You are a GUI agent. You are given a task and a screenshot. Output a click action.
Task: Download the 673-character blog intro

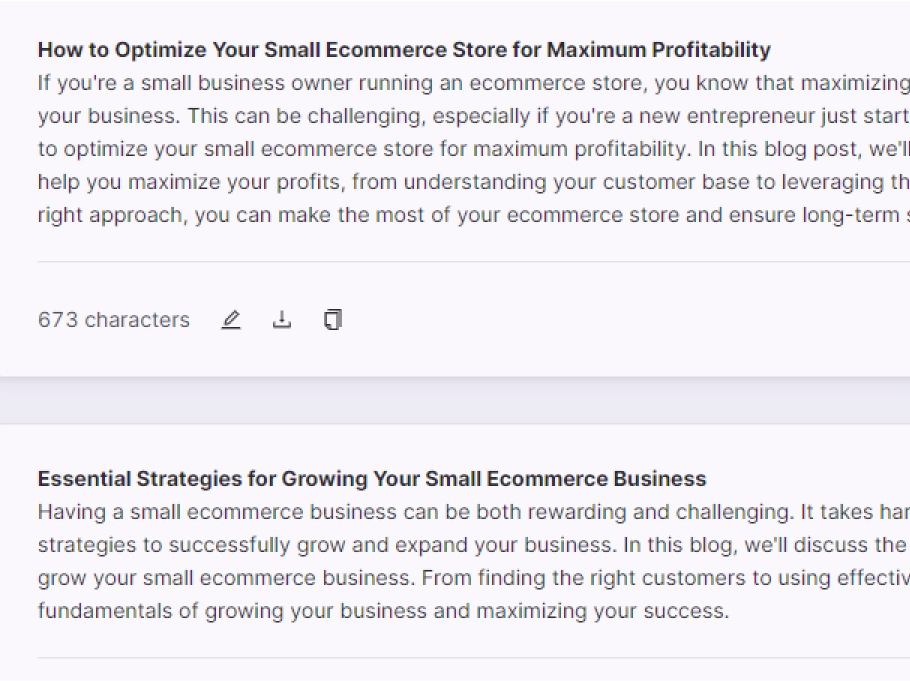(x=281, y=319)
